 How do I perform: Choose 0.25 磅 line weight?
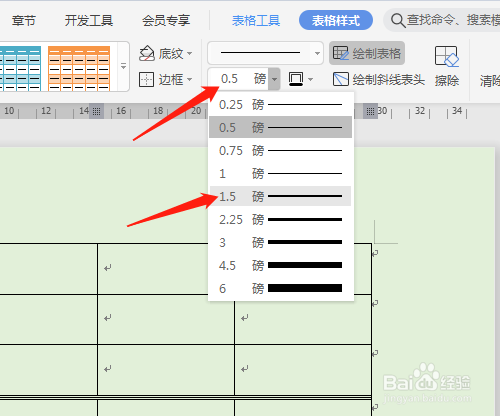point(280,105)
